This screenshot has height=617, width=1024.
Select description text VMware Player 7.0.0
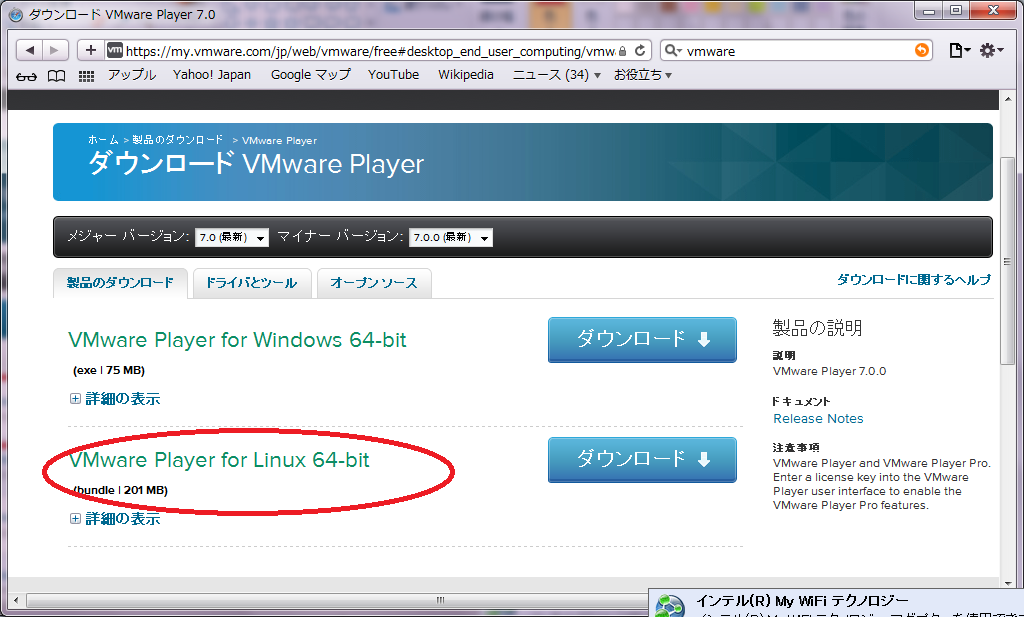[x=829, y=371]
